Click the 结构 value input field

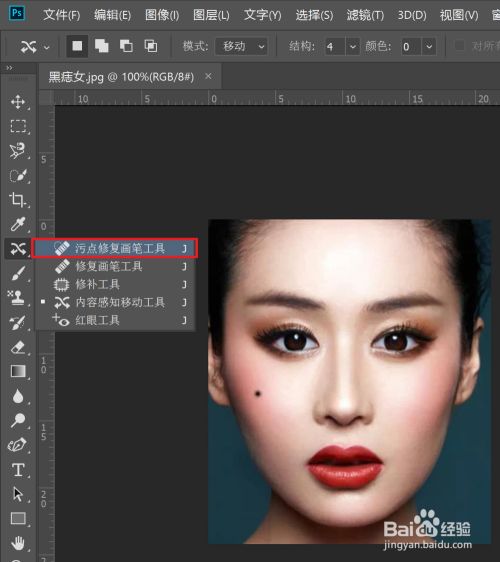335,47
